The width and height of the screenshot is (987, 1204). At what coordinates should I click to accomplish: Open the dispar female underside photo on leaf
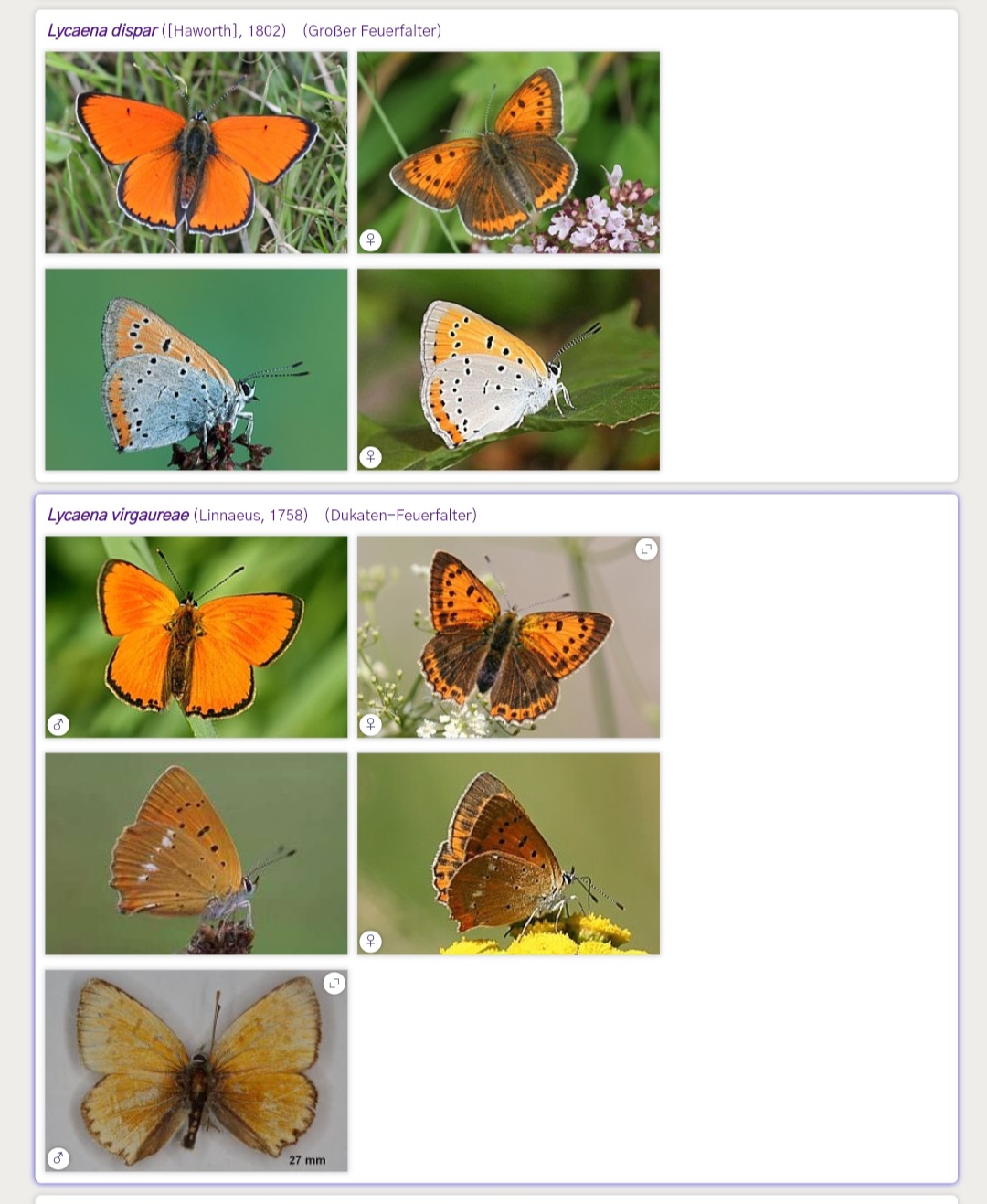click(x=508, y=369)
